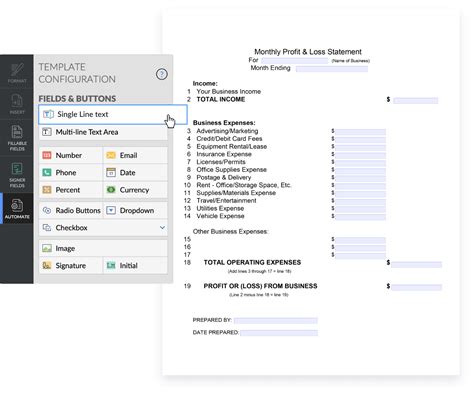Add a Number field
The width and height of the screenshot is (474, 395).
pyautogui.click(x=70, y=155)
